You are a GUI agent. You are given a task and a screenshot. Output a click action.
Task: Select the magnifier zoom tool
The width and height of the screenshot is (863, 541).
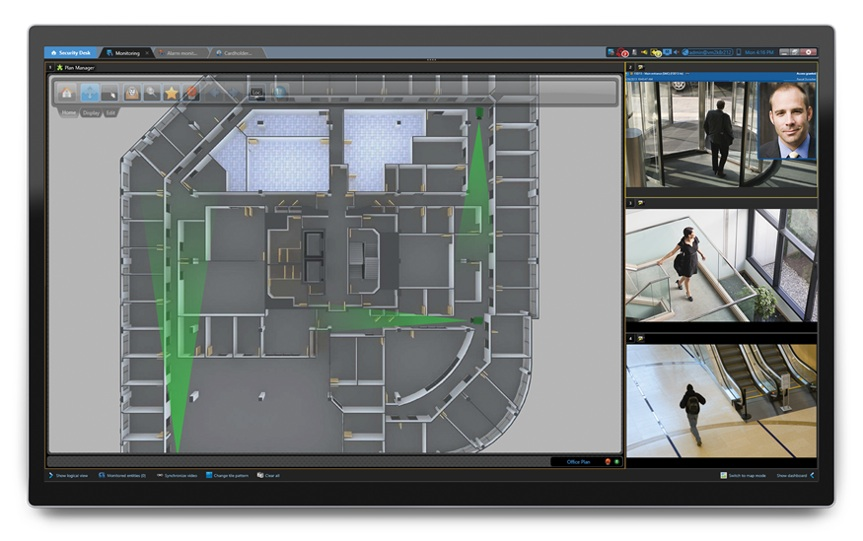[151, 92]
